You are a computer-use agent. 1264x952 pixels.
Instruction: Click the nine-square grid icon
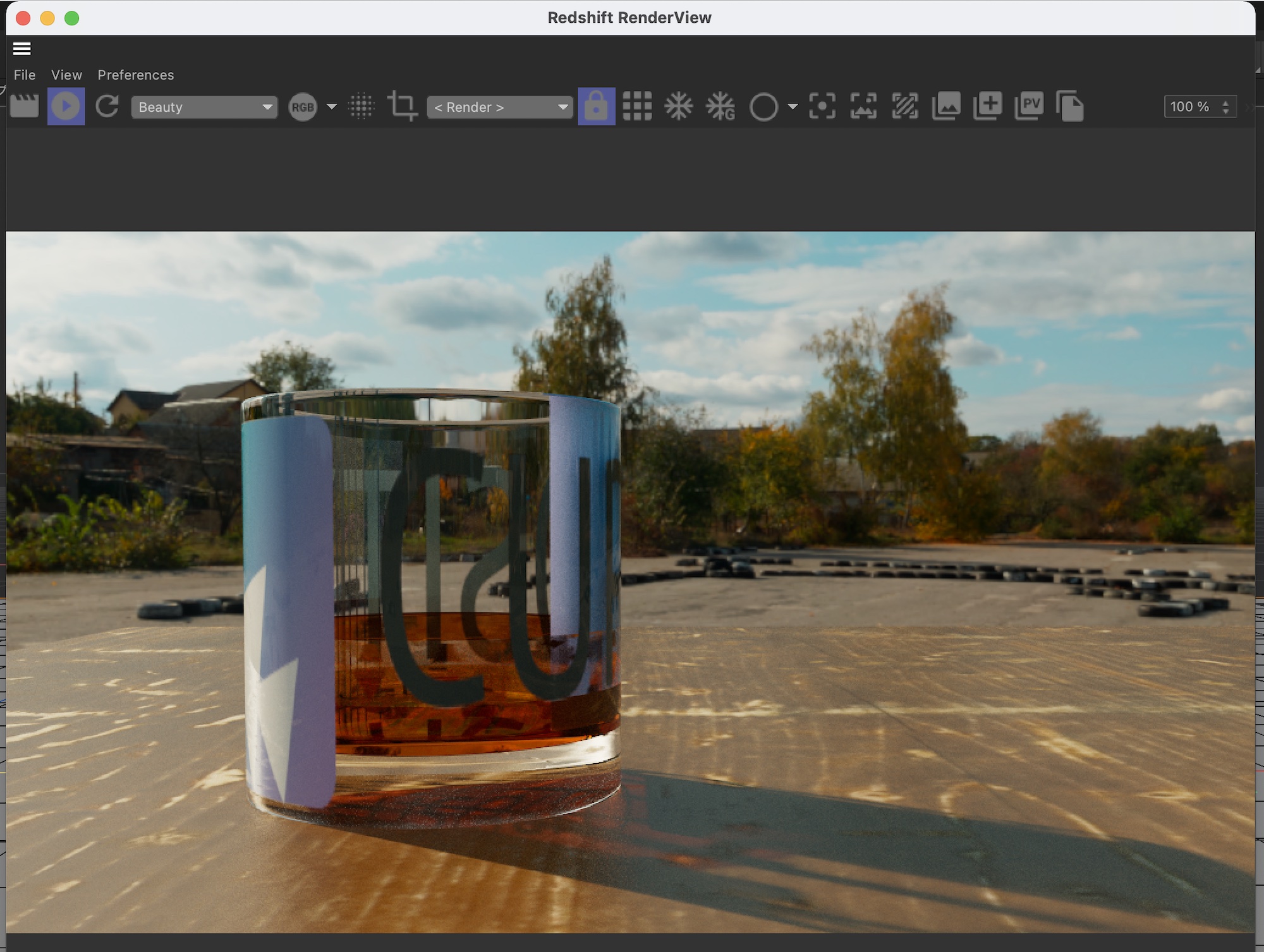637,106
